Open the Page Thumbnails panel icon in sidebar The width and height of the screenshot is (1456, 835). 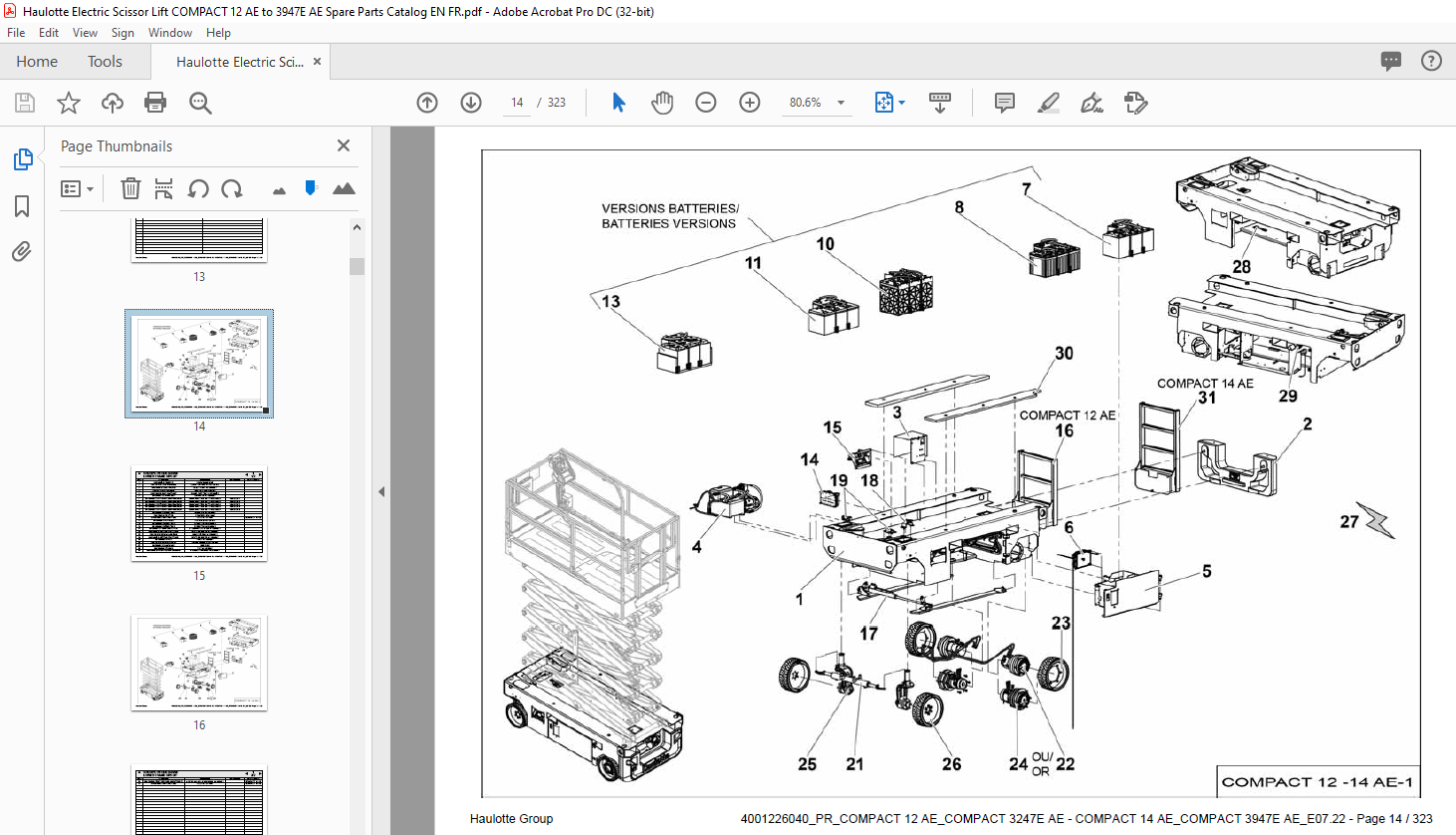point(22,159)
